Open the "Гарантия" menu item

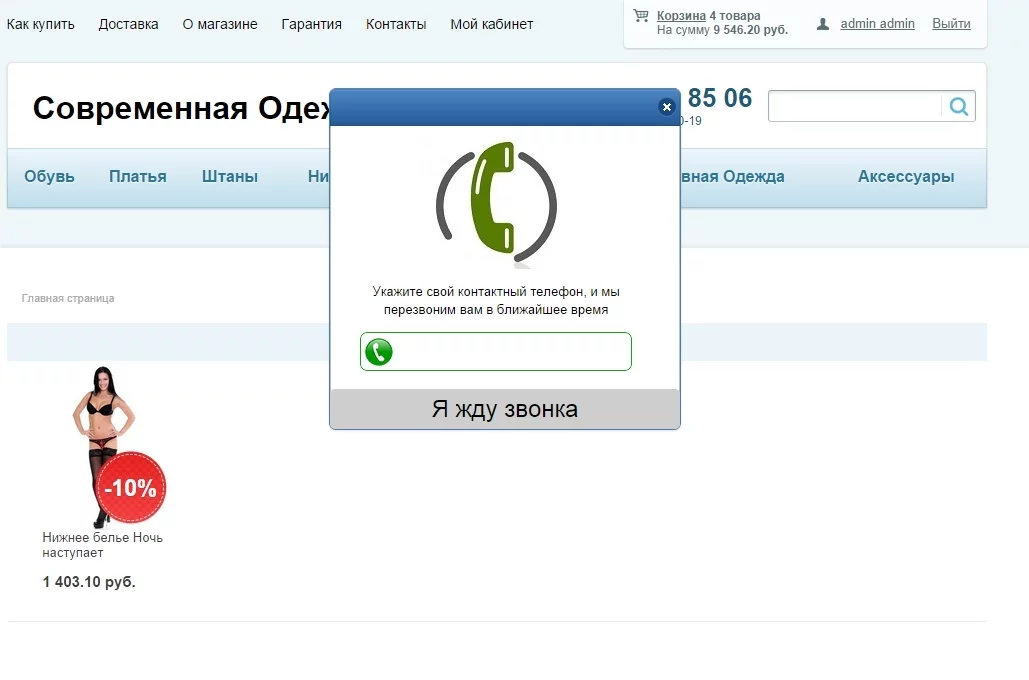click(311, 24)
